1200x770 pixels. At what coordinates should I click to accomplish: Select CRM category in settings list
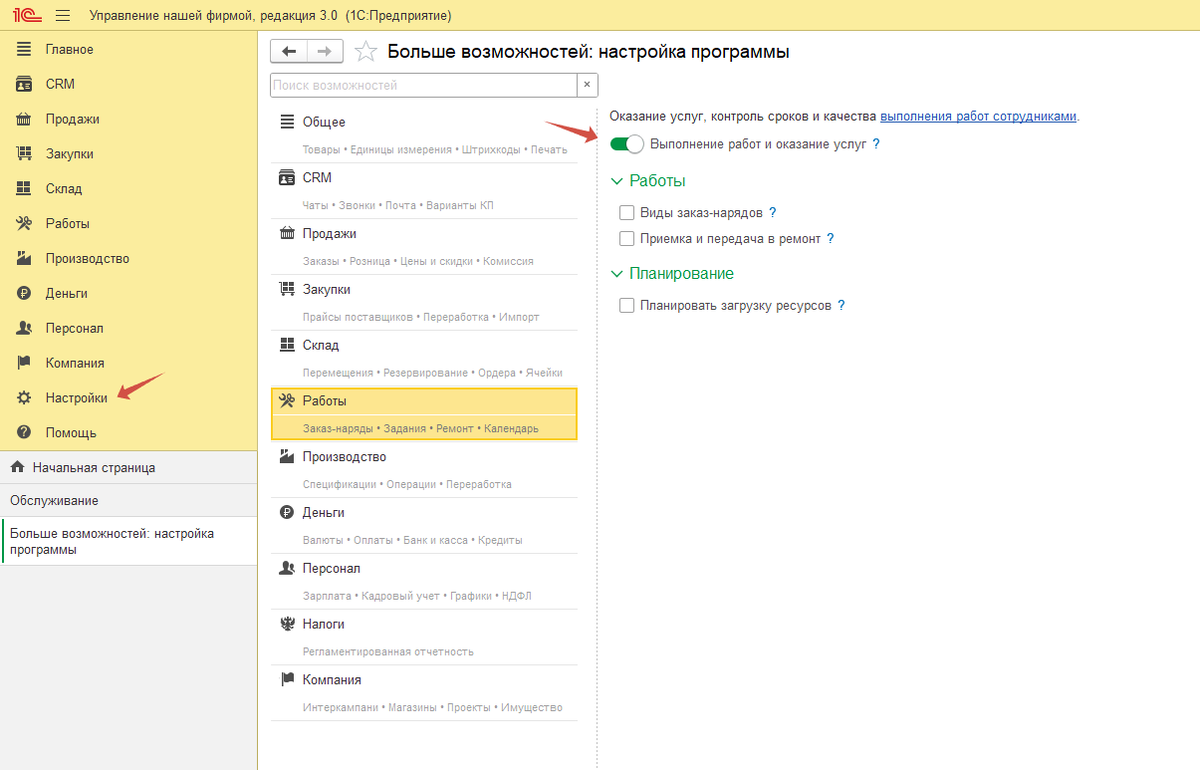(425, 191)
